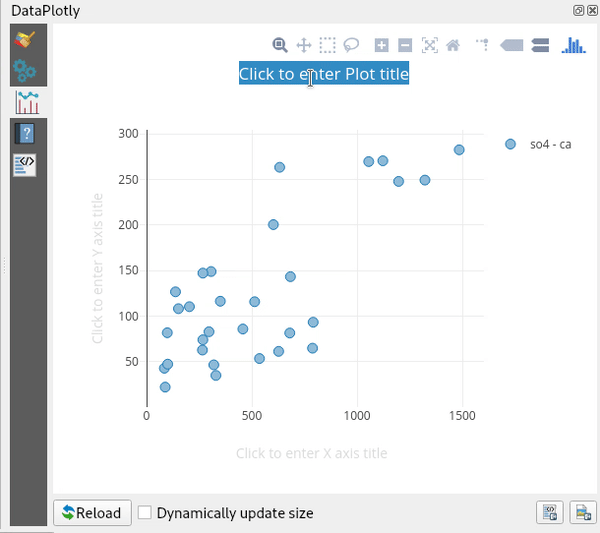This screenshot has height=533, width=600.
Task: Select the Plotly zoom magnifier tool
Action: click(x=280, y=45)
